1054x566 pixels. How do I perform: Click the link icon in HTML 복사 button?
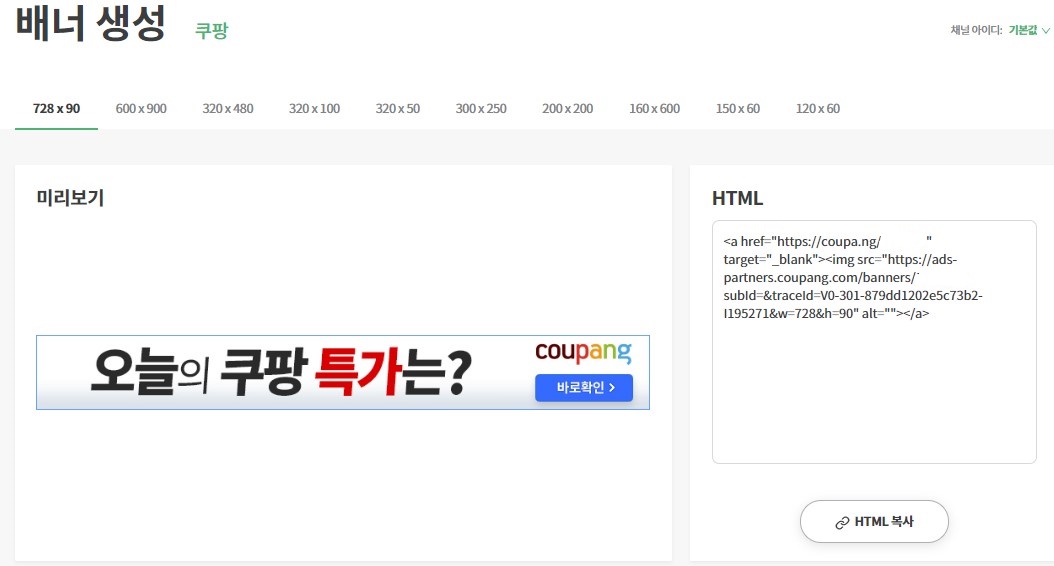pos(842,523)
